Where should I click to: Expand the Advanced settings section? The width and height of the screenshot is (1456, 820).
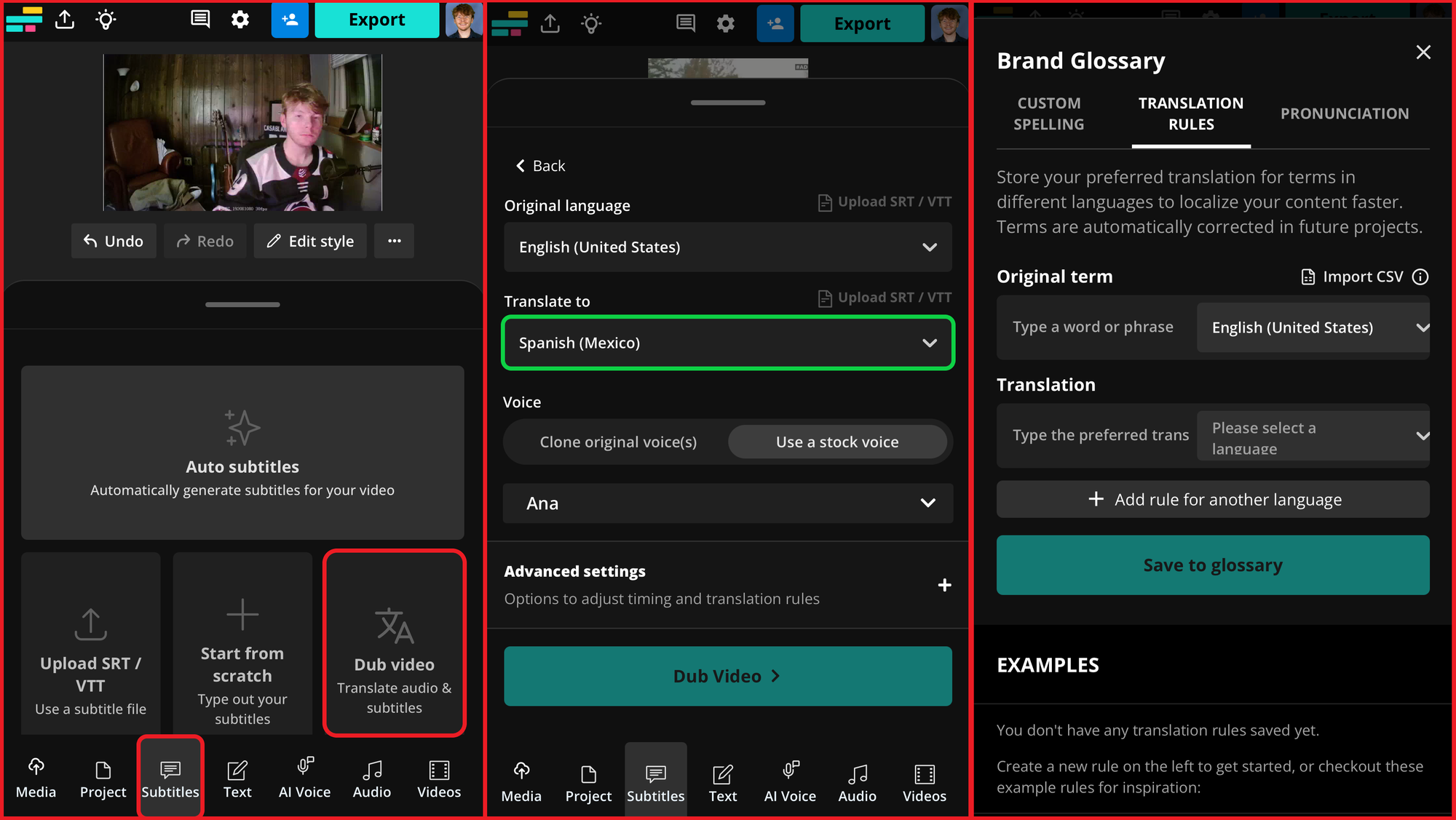pyautogui.click(x=944, y=585)
